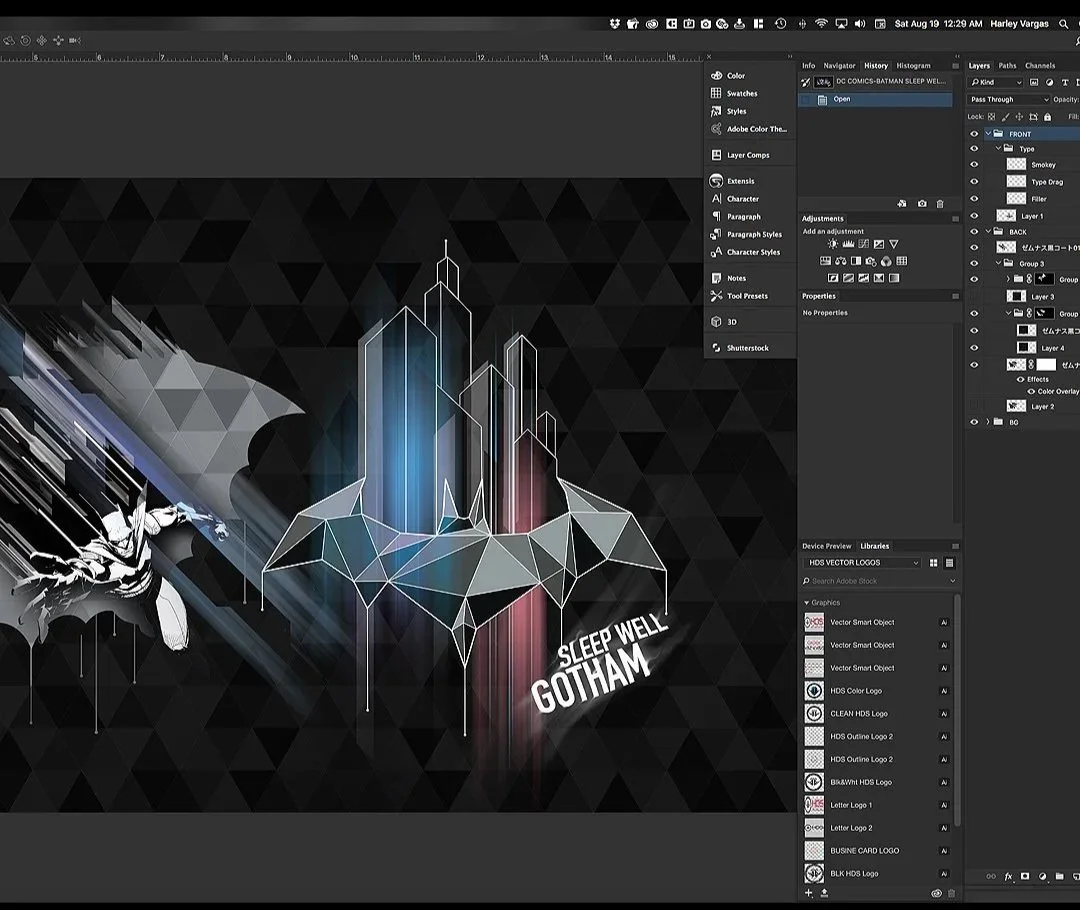
Task: Add a Photo Filter adjustment
Action: click(x=871, y=262)
